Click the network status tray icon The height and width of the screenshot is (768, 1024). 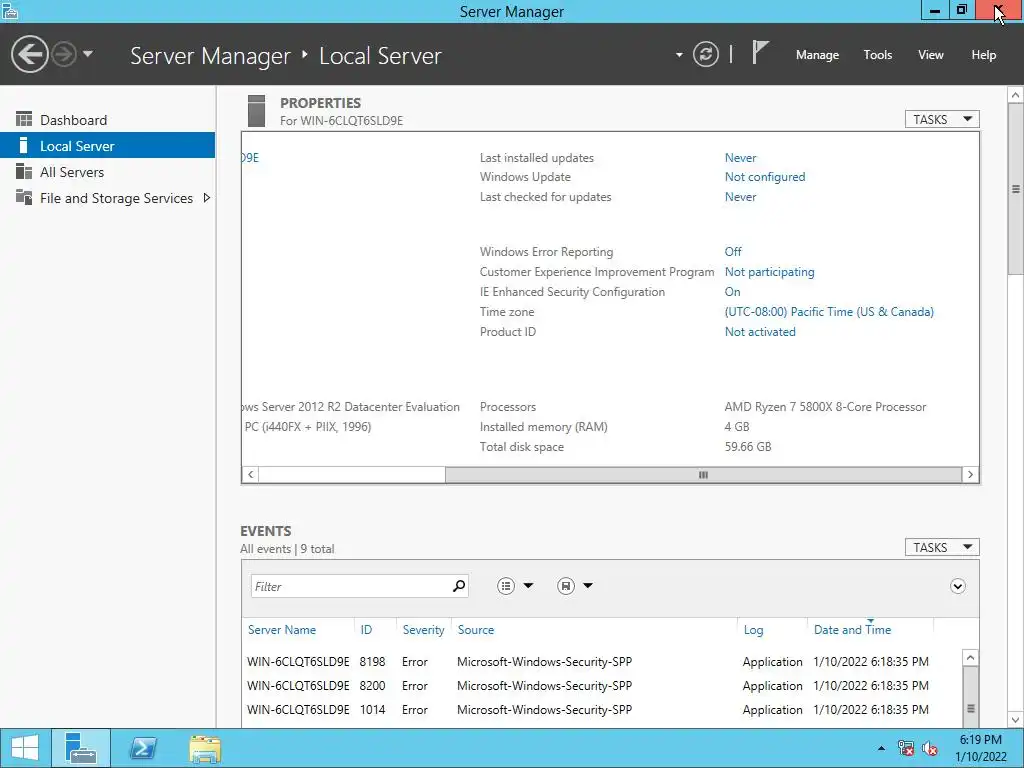906,748
